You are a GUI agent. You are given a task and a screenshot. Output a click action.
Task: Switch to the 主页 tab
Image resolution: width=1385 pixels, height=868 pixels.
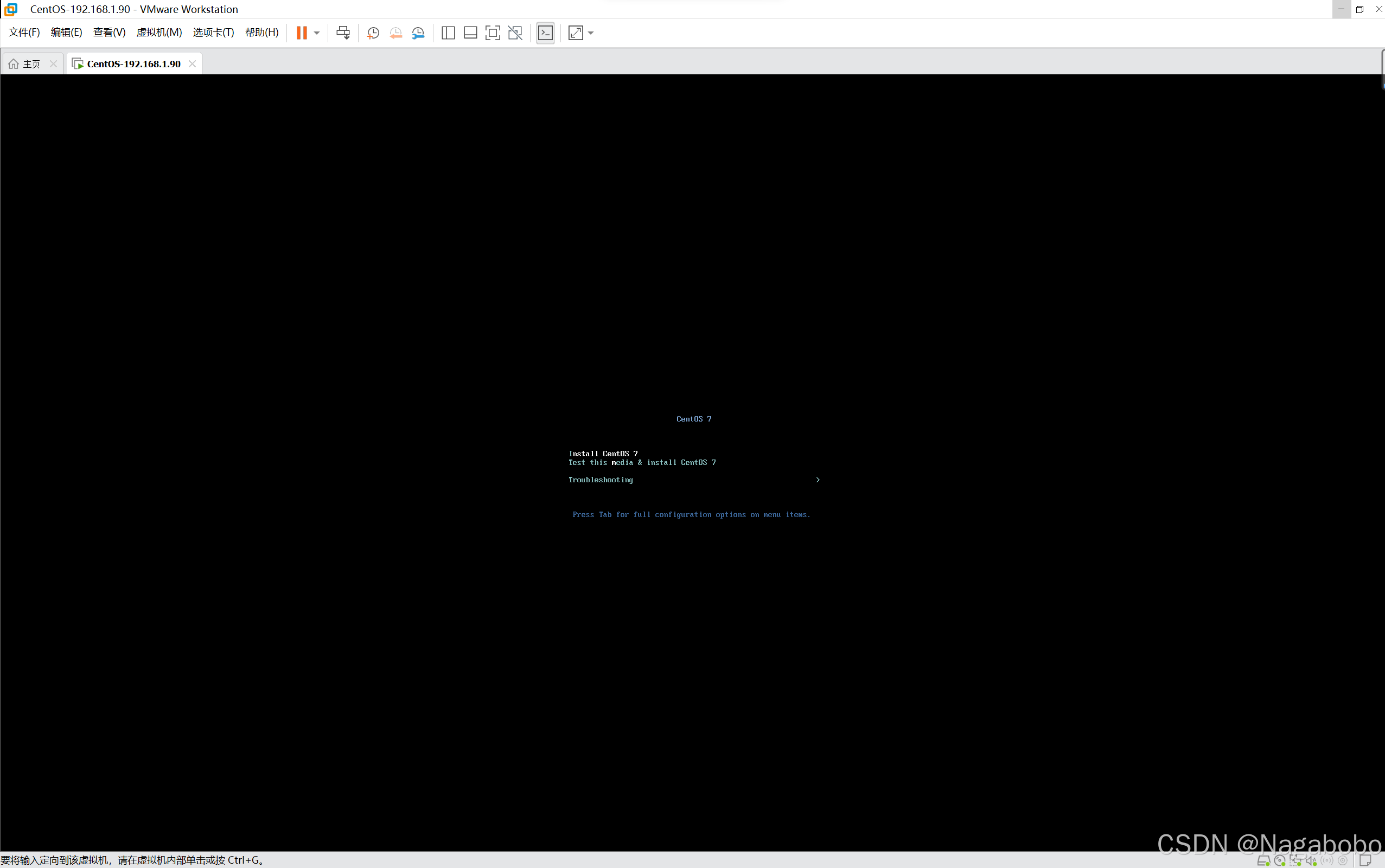tap(26, 63)
